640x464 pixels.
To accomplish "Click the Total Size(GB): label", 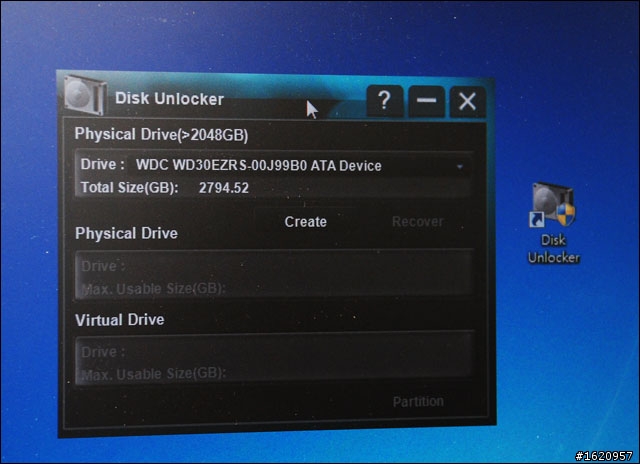I will tap(129, 187).
